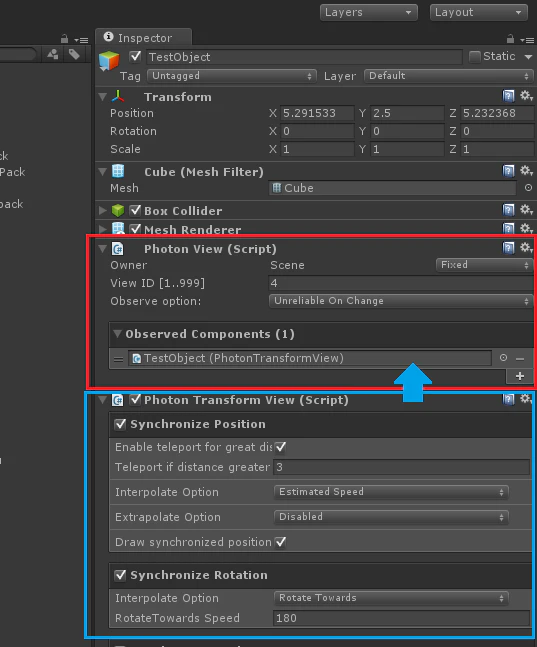Image resolution: width=537 pixels, height=647 pixels.
Task: Open Photon Transform View gear menu
Action: (x=526, y=399)
